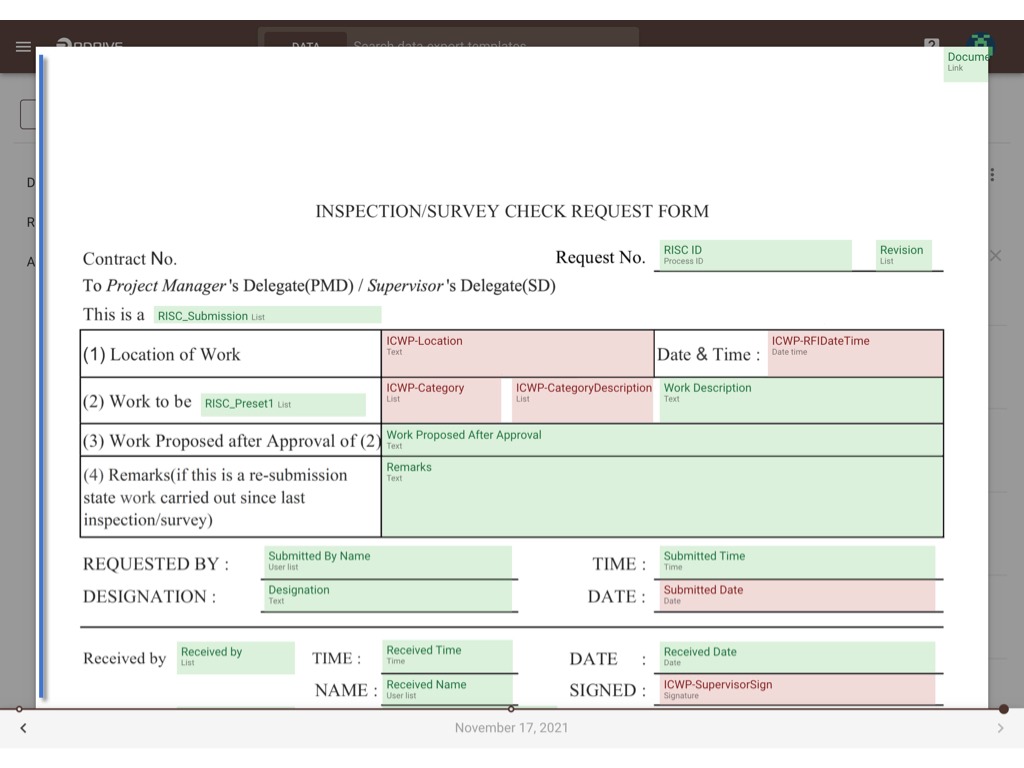Open the Received by list field

point(236,657)
